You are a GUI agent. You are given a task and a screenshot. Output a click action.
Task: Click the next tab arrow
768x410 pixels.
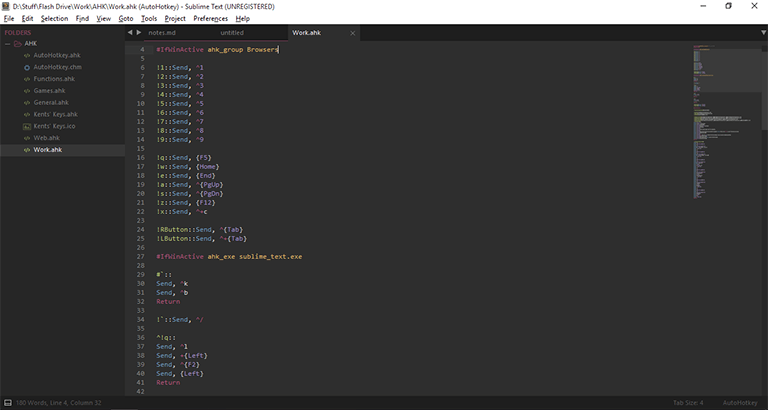pos(139,32)
